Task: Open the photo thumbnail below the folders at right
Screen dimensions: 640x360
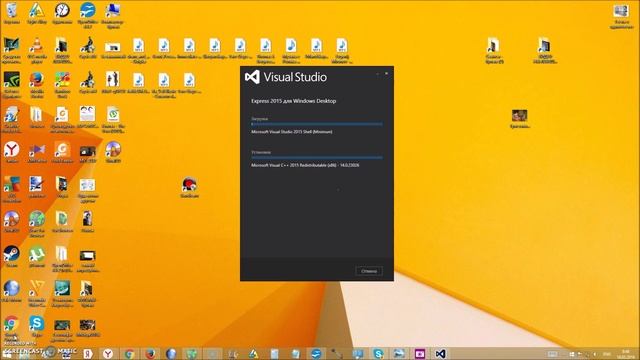Action: [520, 119]
